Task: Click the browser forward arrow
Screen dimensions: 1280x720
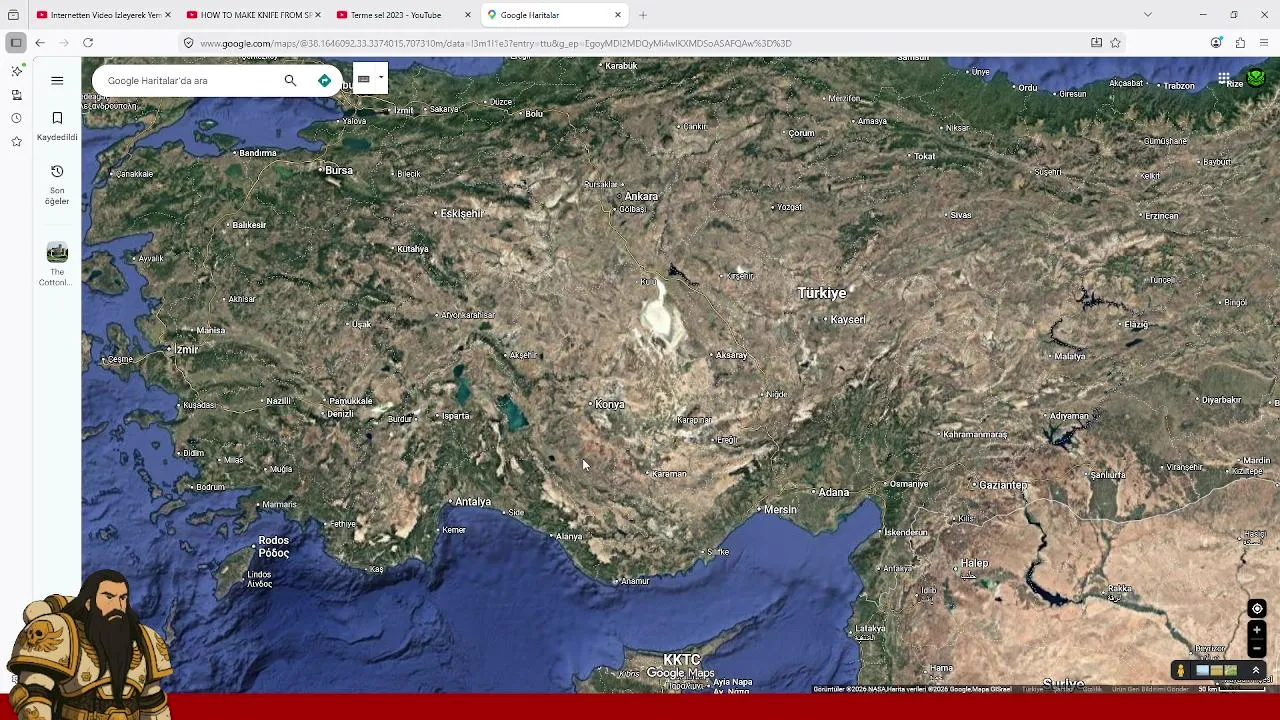Action: coord(64,43)
